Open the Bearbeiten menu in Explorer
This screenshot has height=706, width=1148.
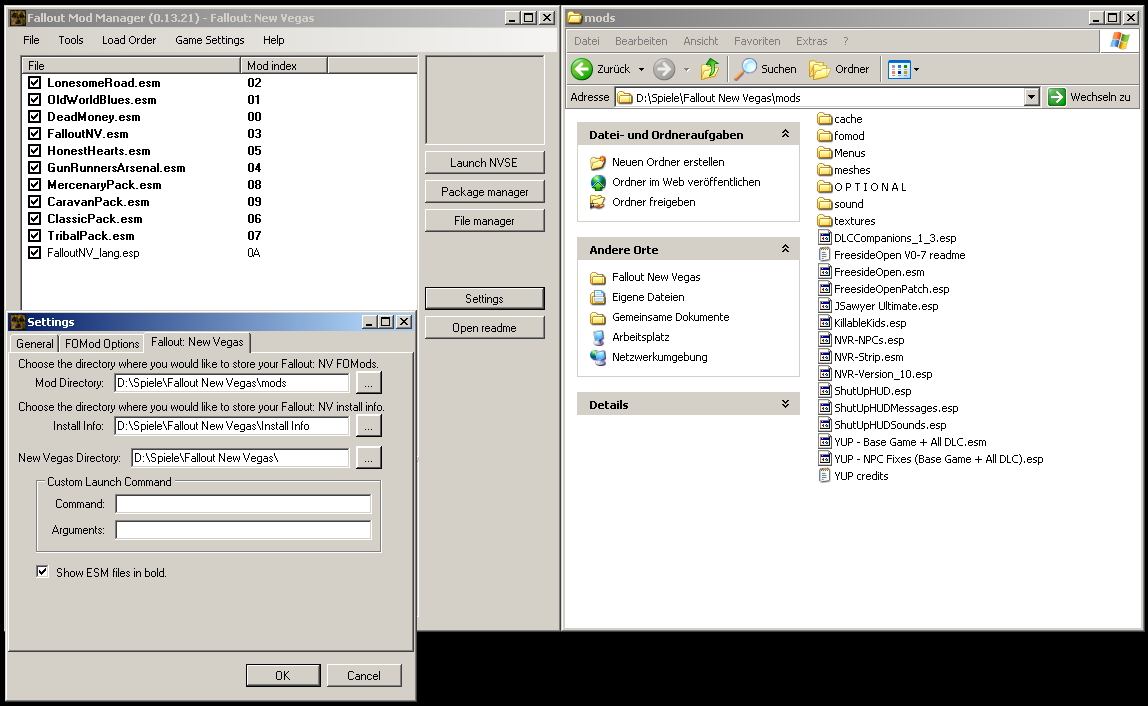[641, 41]
